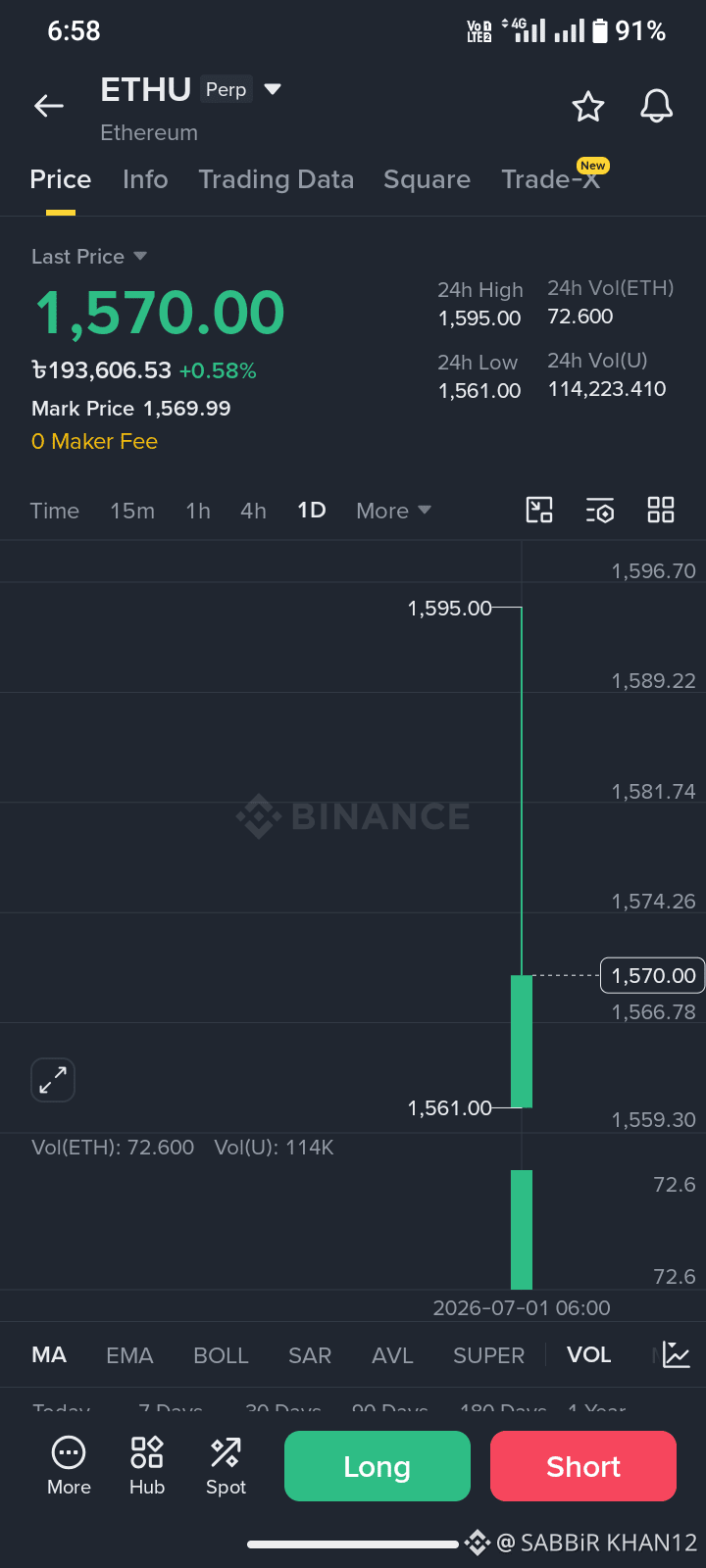Screen dimensions: 706x1568
Task: Select the 1h interval
Action: tap(198, 511)
